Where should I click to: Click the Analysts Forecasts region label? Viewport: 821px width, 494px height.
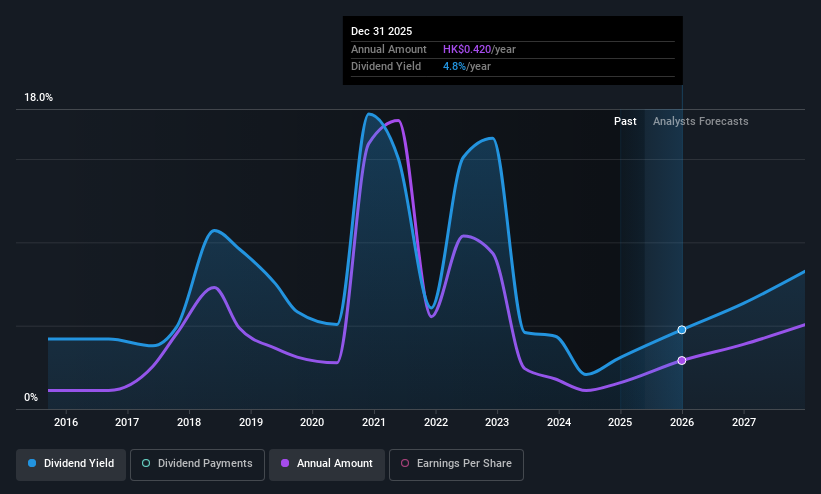701,122
